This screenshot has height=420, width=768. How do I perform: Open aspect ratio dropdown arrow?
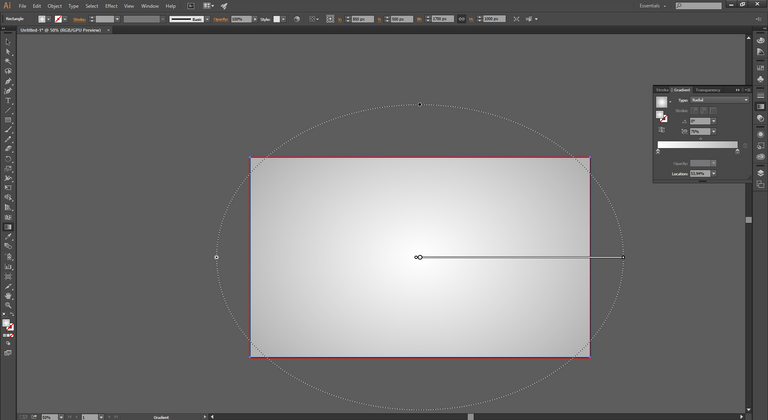pos(714,131)
